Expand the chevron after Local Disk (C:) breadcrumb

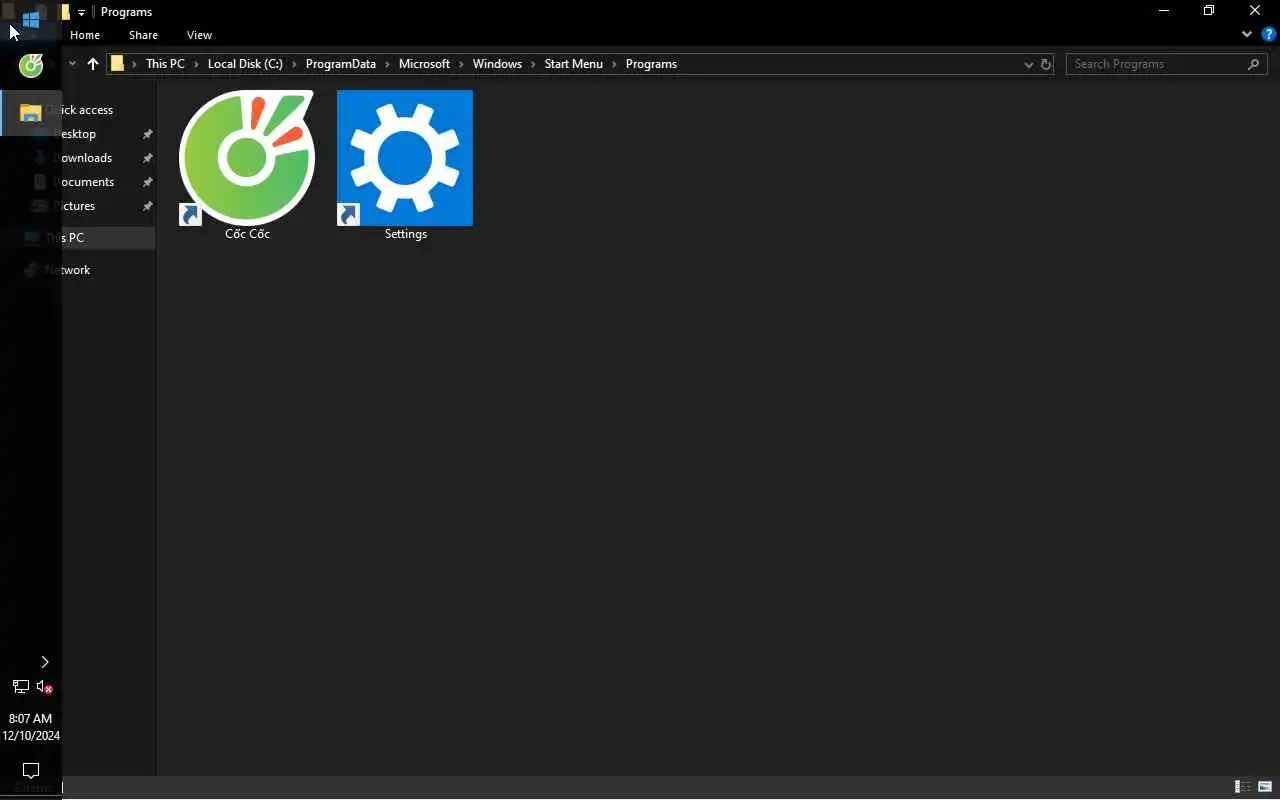point(294,64)
